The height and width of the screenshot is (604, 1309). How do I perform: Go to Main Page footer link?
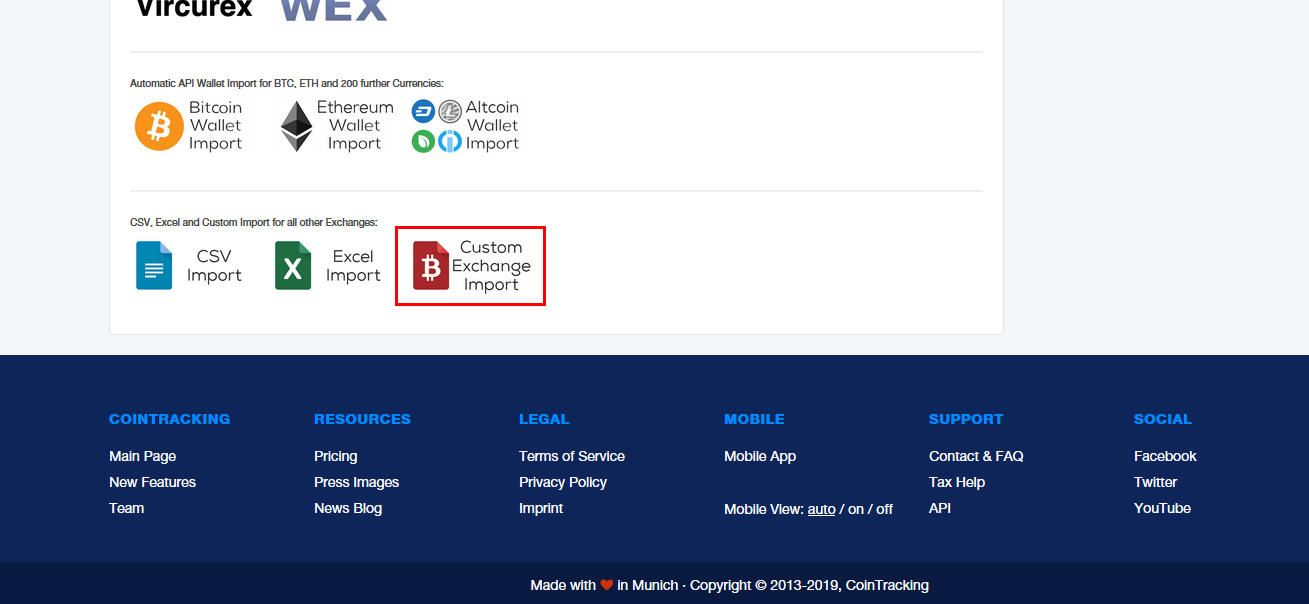point(142,456)
